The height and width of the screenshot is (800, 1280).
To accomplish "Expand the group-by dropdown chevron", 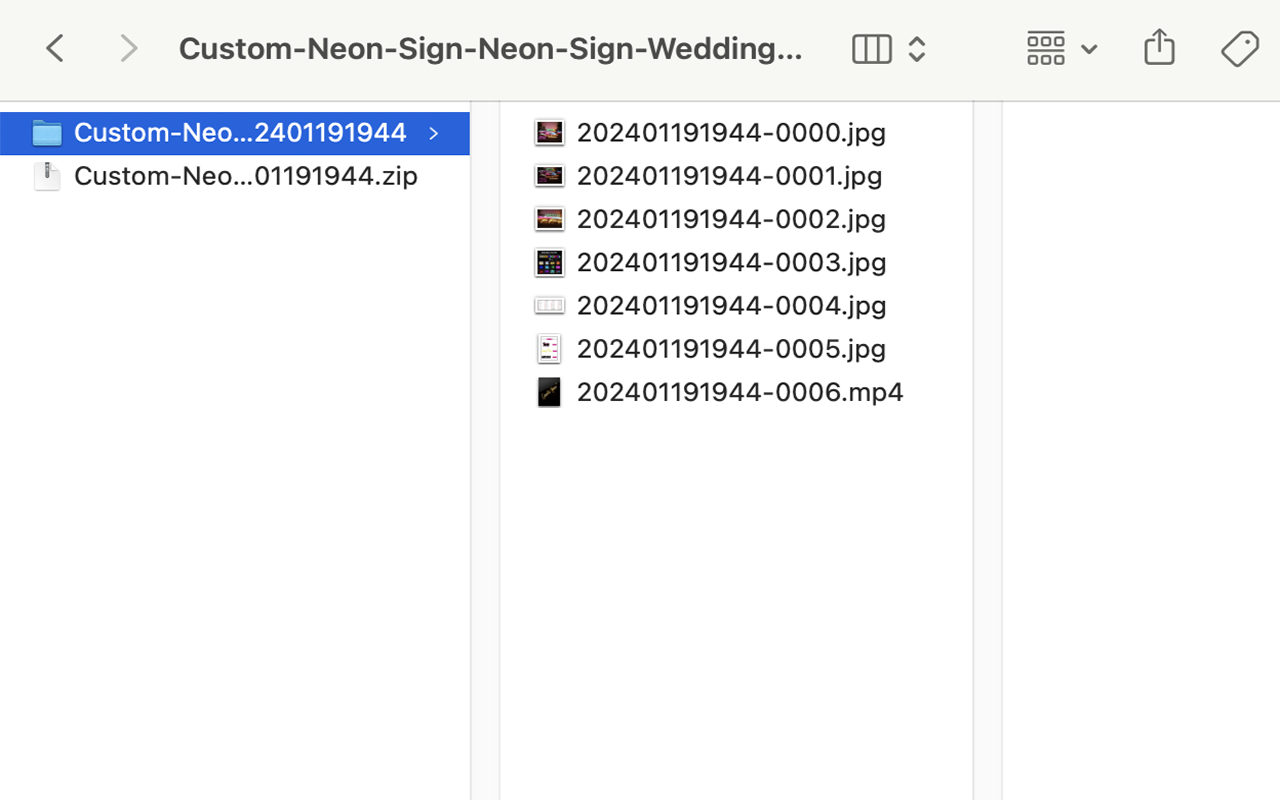I will [x=1089, y=49].
